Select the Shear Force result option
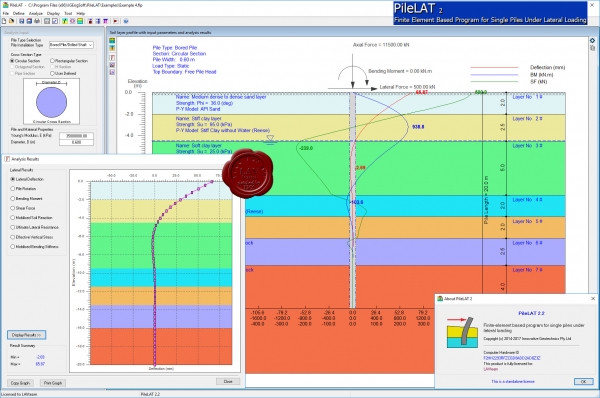The image size is (600, 398). tap(13, 208)
